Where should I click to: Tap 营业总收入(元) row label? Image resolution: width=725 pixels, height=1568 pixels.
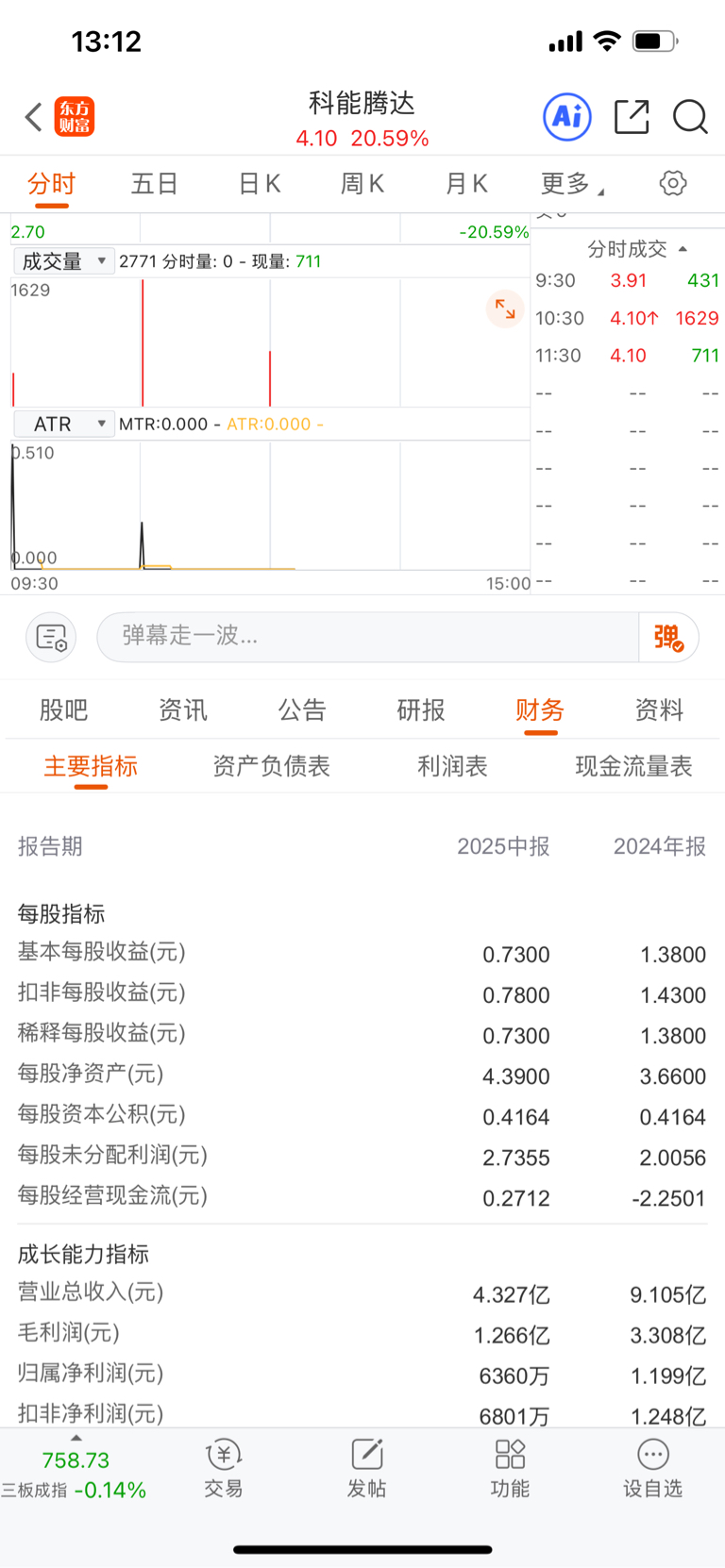(x=91, y=1293)
